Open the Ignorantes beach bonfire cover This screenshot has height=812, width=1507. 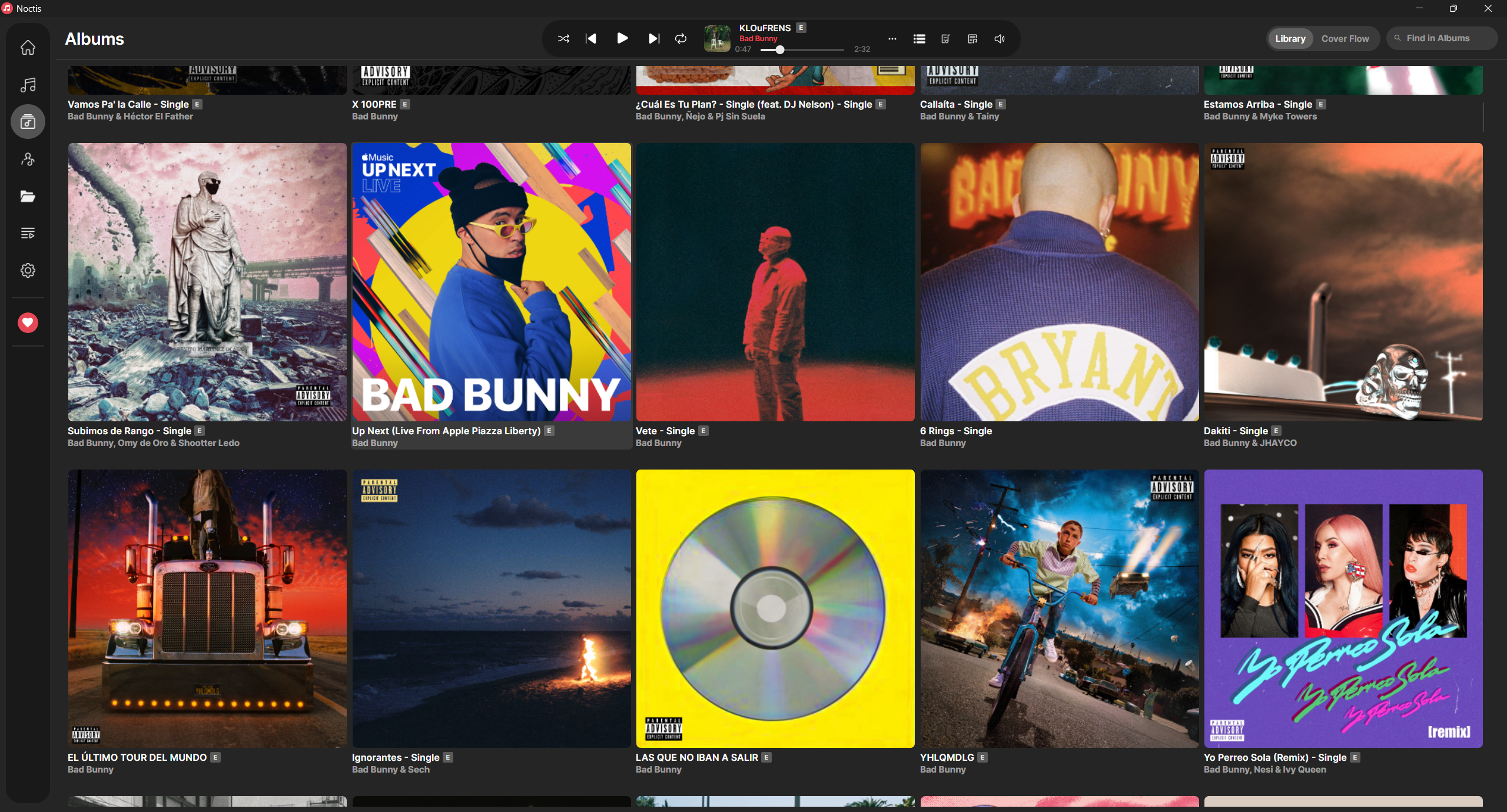(492, 608)
